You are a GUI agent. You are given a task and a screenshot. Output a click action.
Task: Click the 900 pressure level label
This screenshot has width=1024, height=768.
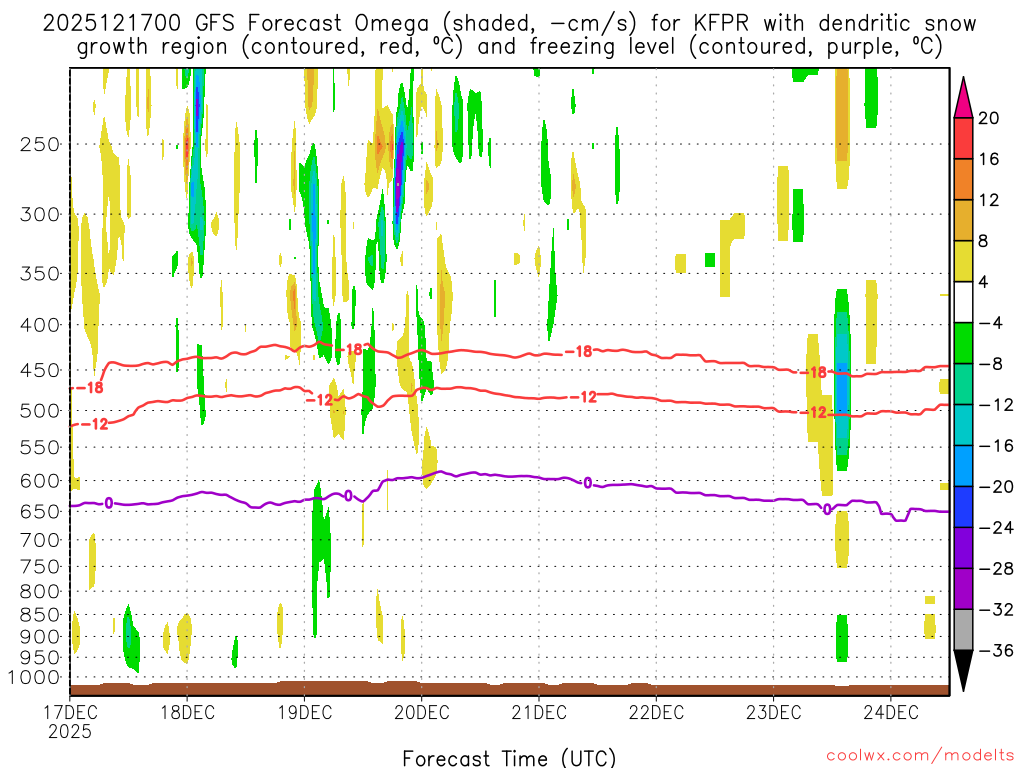click(x=40, y=637)
